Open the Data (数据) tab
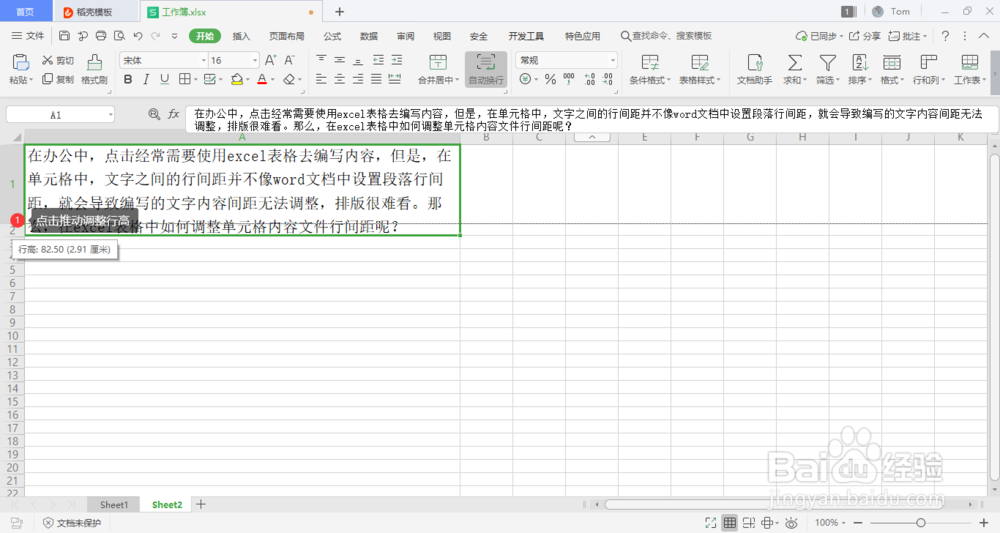Screen dimensions: 1000x533 tap(369, 36)
